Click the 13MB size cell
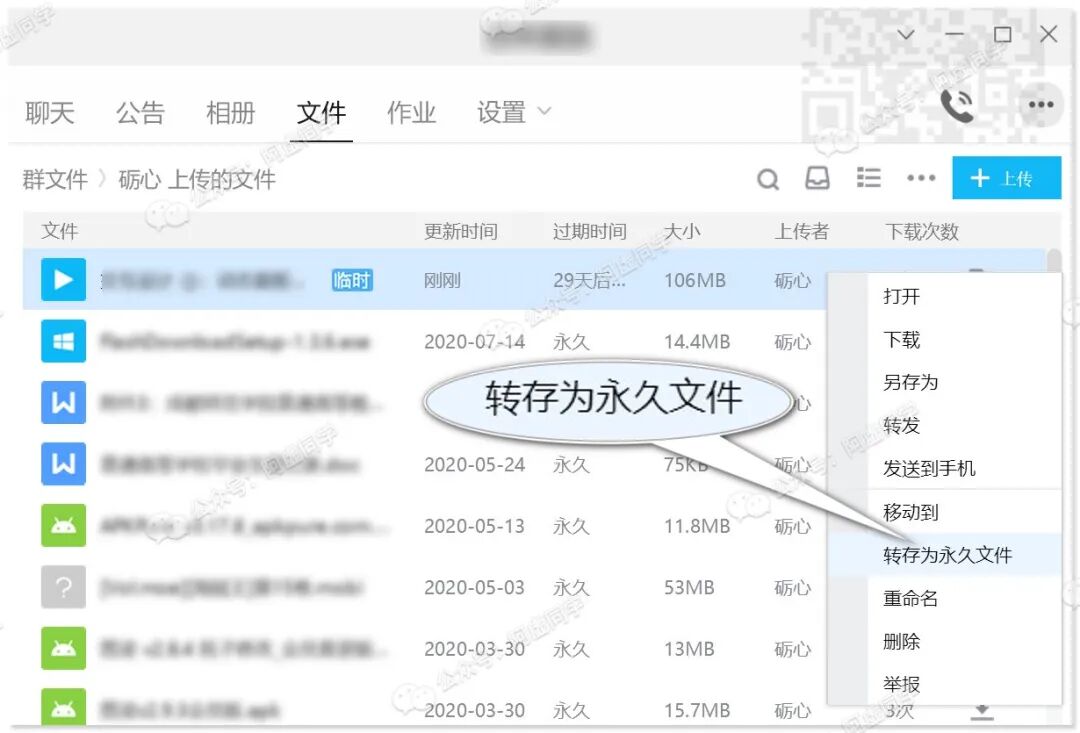 pyautogui.click(x=689, y=649)
